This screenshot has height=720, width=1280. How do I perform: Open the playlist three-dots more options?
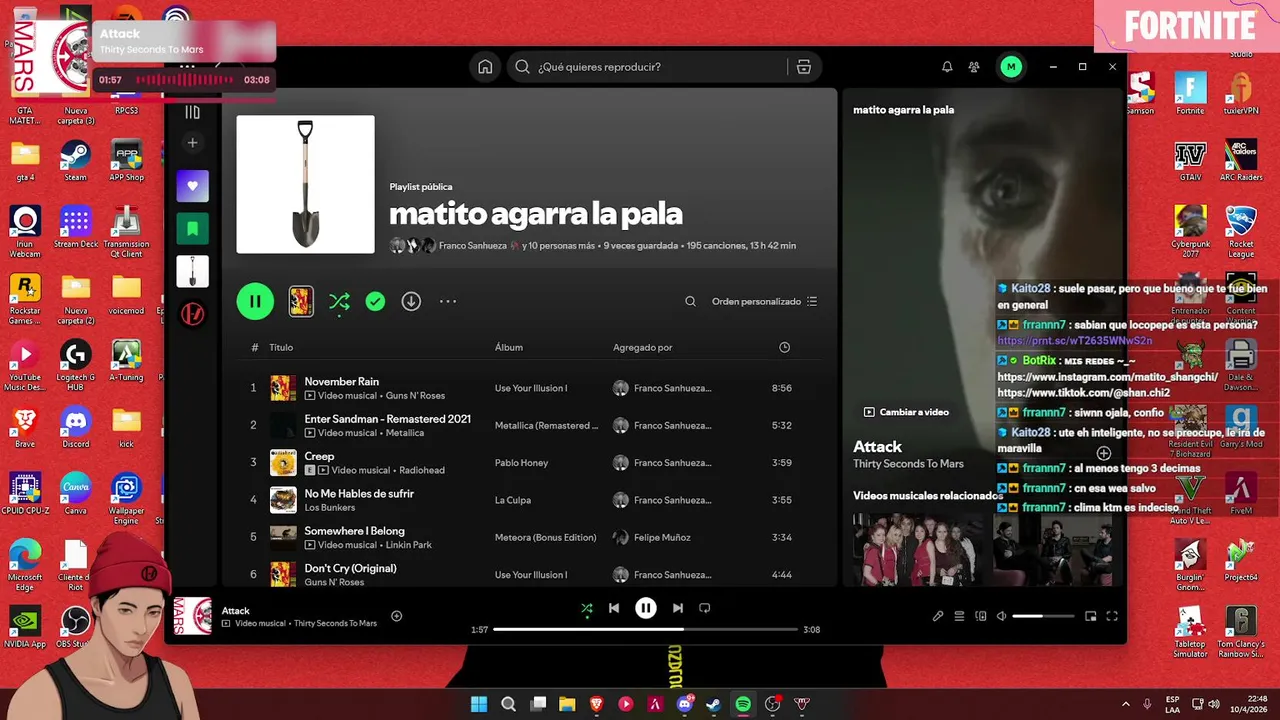pyautogui.click(x=448, y=301)
